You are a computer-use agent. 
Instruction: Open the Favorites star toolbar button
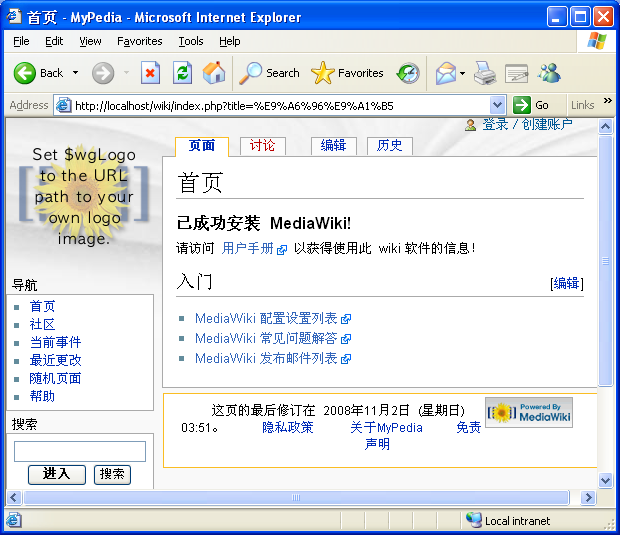347,73
